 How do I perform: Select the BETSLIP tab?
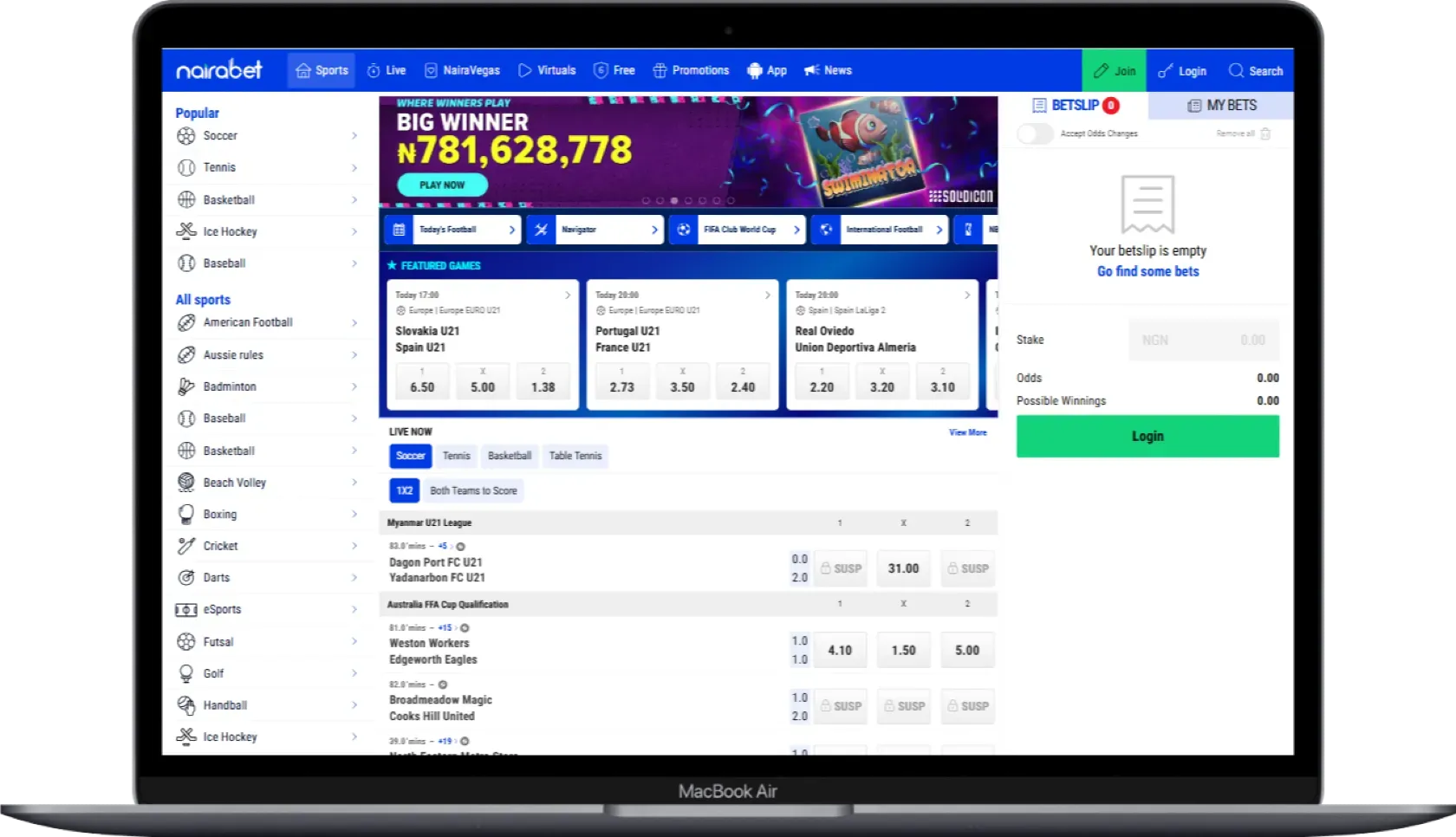click(1075, 105)
